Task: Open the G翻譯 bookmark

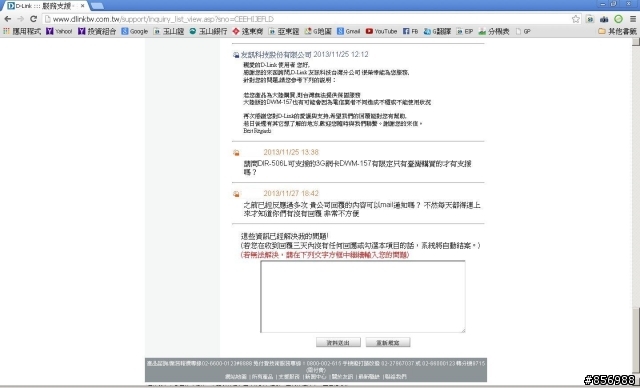Action: (437, 31)
